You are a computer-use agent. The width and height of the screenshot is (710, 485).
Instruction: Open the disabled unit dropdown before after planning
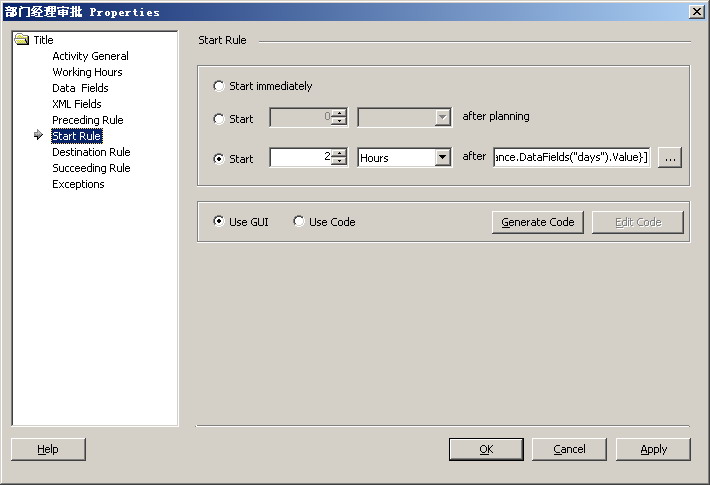442,117
